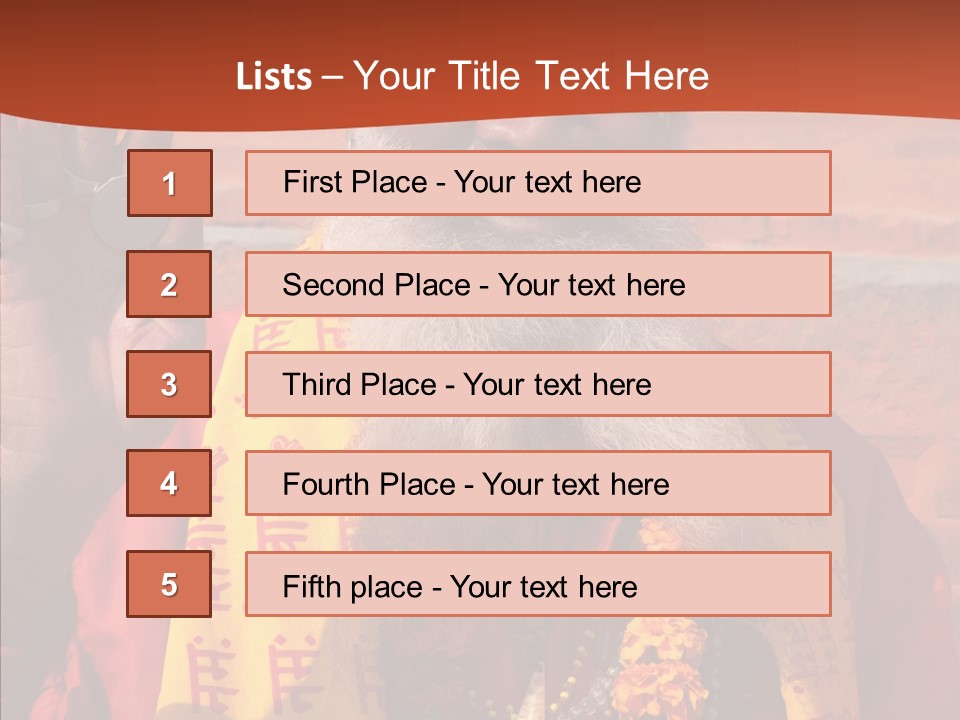Click the slide title text

[472, 76]
